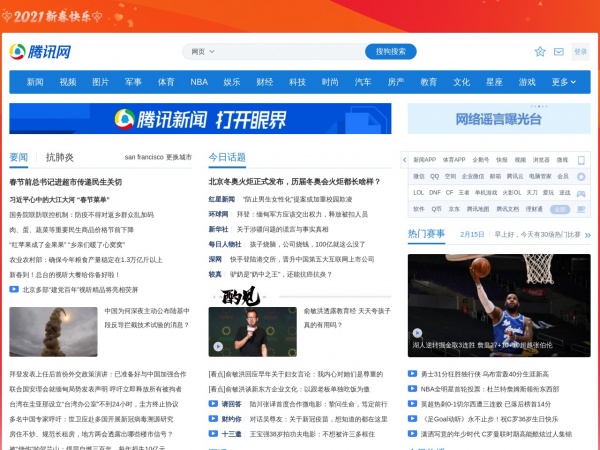600x450 pixels.
Task: Click the Tencent 腾讯网 logo
Action: coord(40,52)
